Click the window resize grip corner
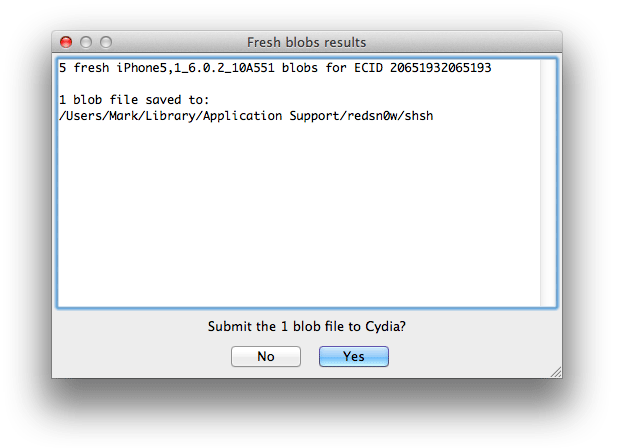The image size is (617, 448). click(x=556, y=371)
